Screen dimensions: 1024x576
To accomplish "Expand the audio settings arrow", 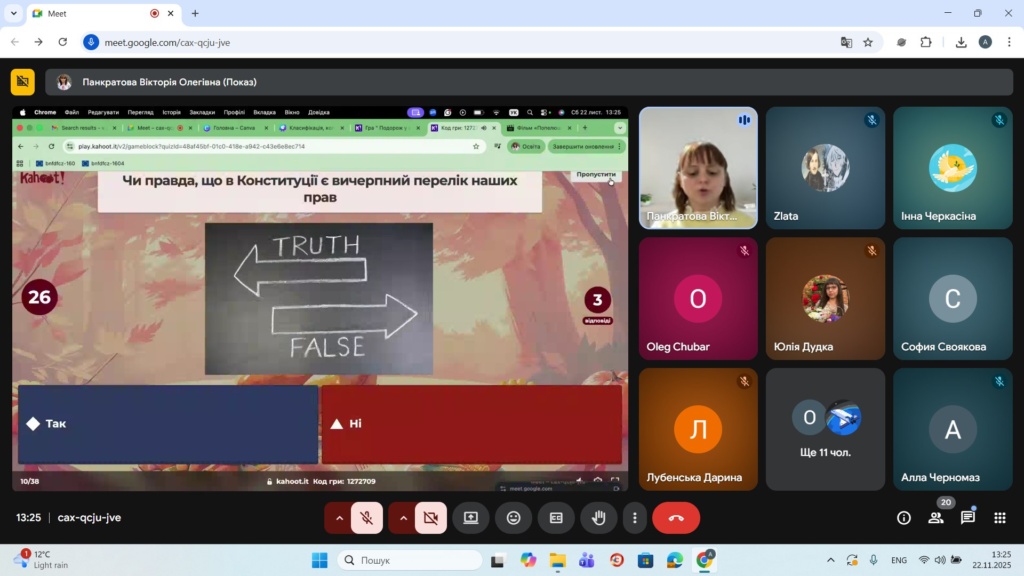I will [x=339, y=518].
